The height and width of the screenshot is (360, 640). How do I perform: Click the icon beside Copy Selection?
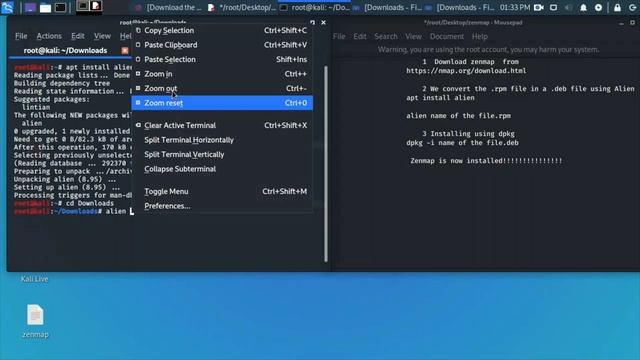[138, 30]
